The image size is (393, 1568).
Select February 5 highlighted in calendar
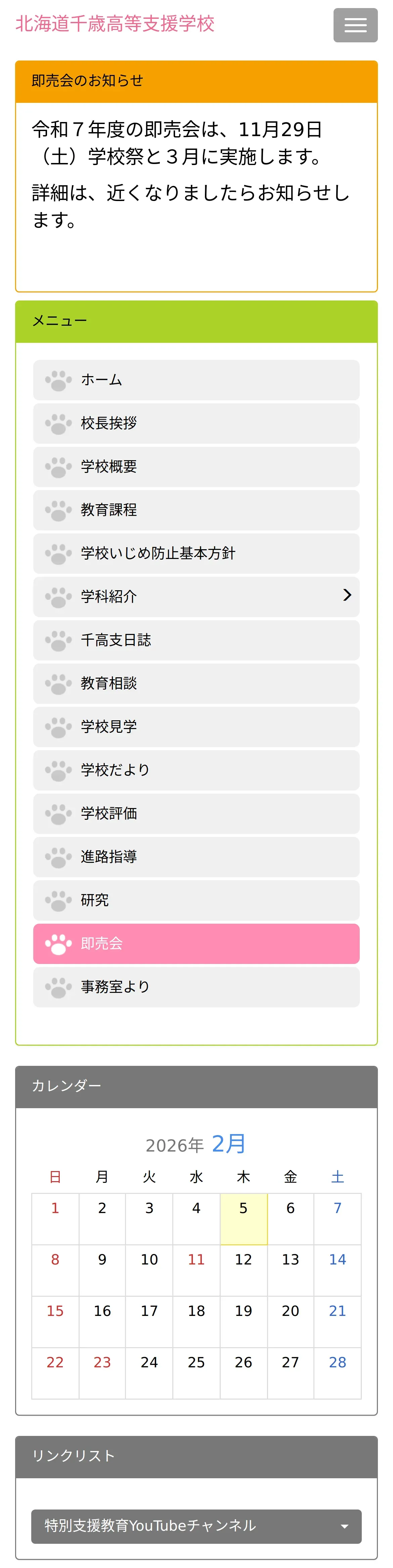pos(243,1219)
